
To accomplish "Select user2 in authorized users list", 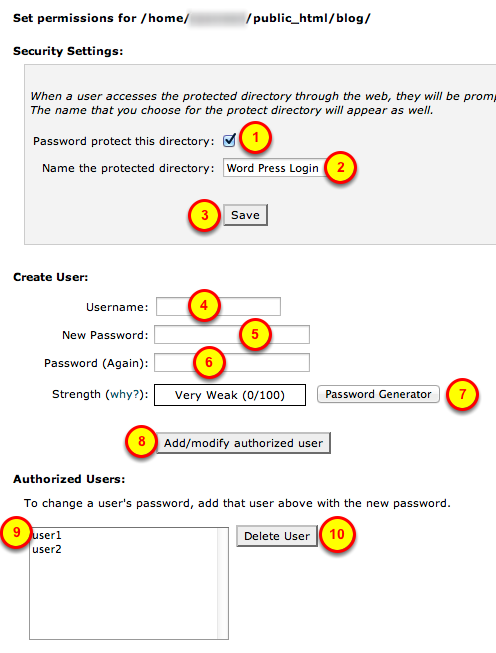I will [x=47, y=549].
